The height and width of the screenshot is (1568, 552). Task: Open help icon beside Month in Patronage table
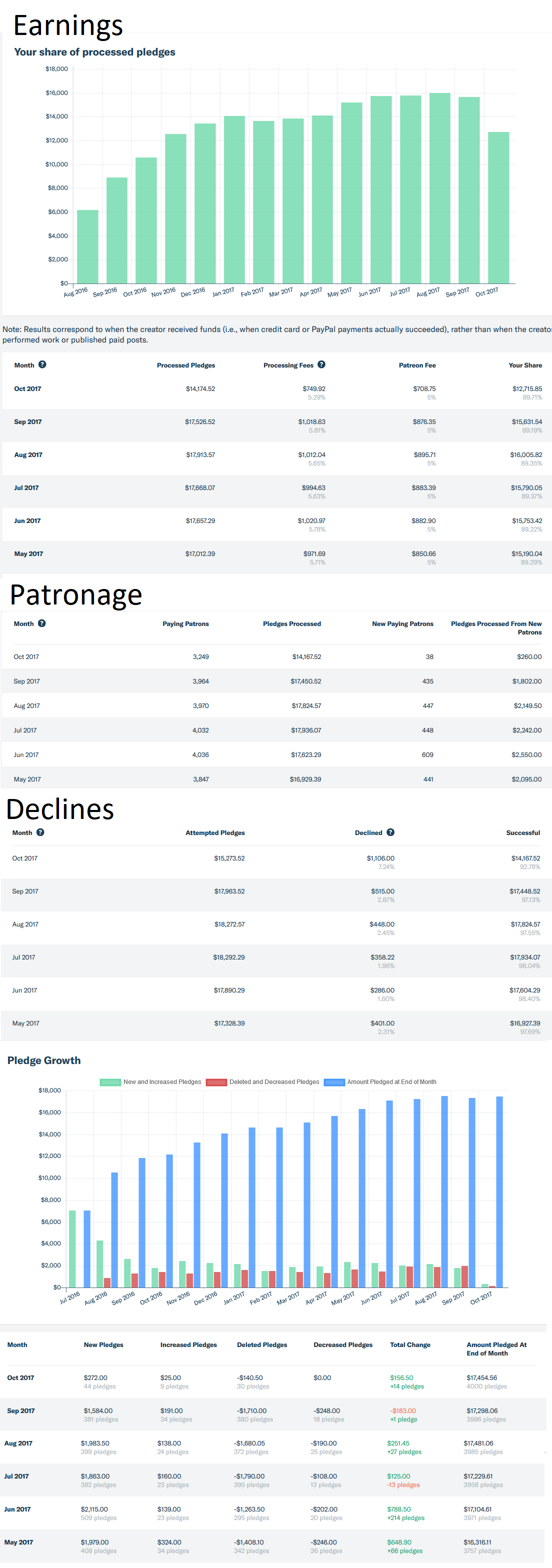[x=42, y=623]
